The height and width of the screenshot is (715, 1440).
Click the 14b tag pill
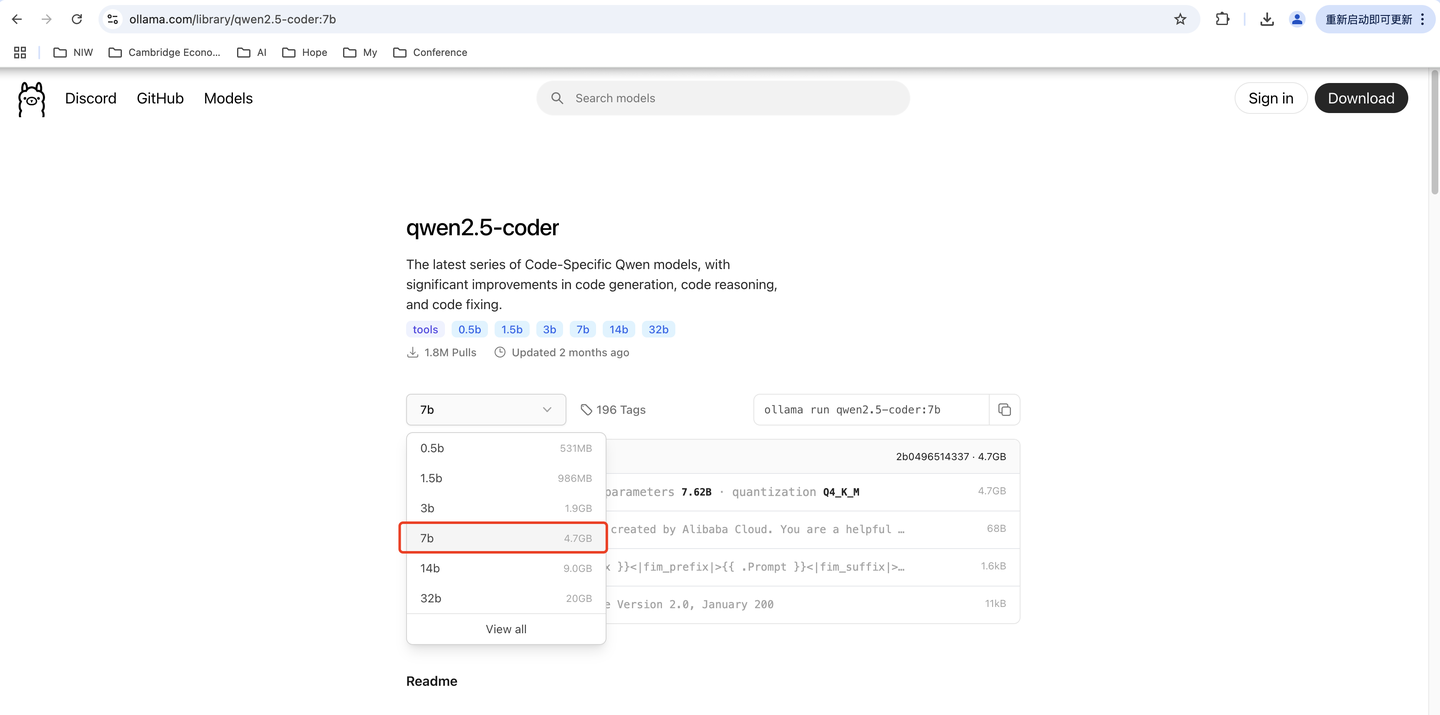pyautogui.click(x=619, y=329)
